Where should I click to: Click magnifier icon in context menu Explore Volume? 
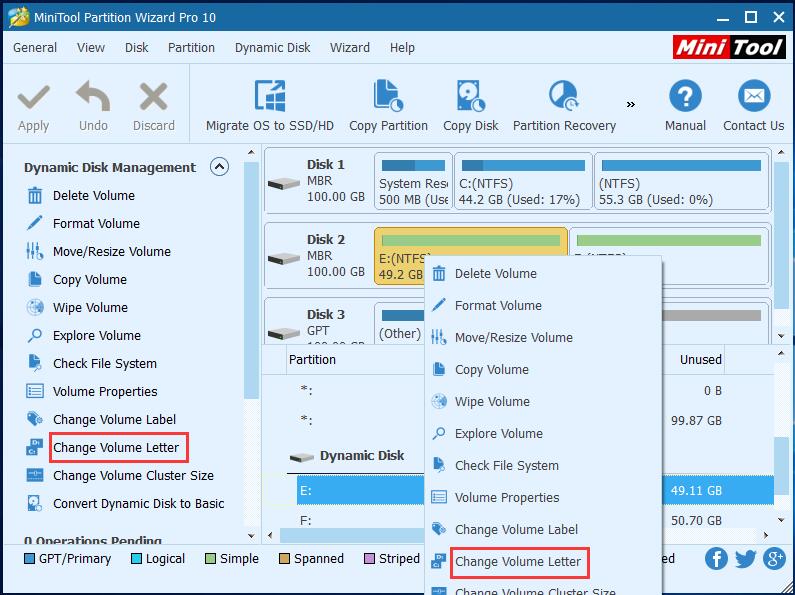pos(439,433)
